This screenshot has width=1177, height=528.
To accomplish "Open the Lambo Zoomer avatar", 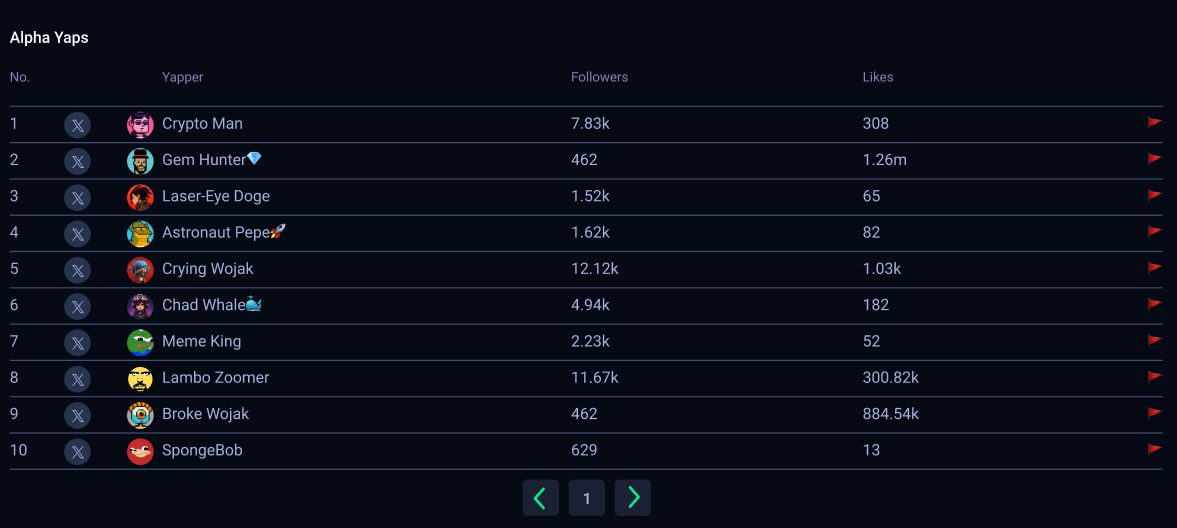I will click(x=140, y=379).
